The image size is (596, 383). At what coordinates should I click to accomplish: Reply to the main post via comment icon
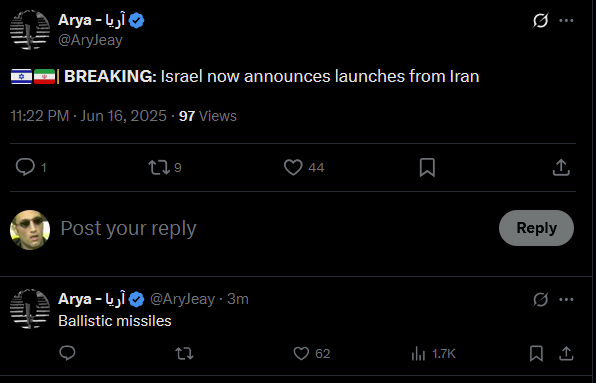(x=25, y=167)
